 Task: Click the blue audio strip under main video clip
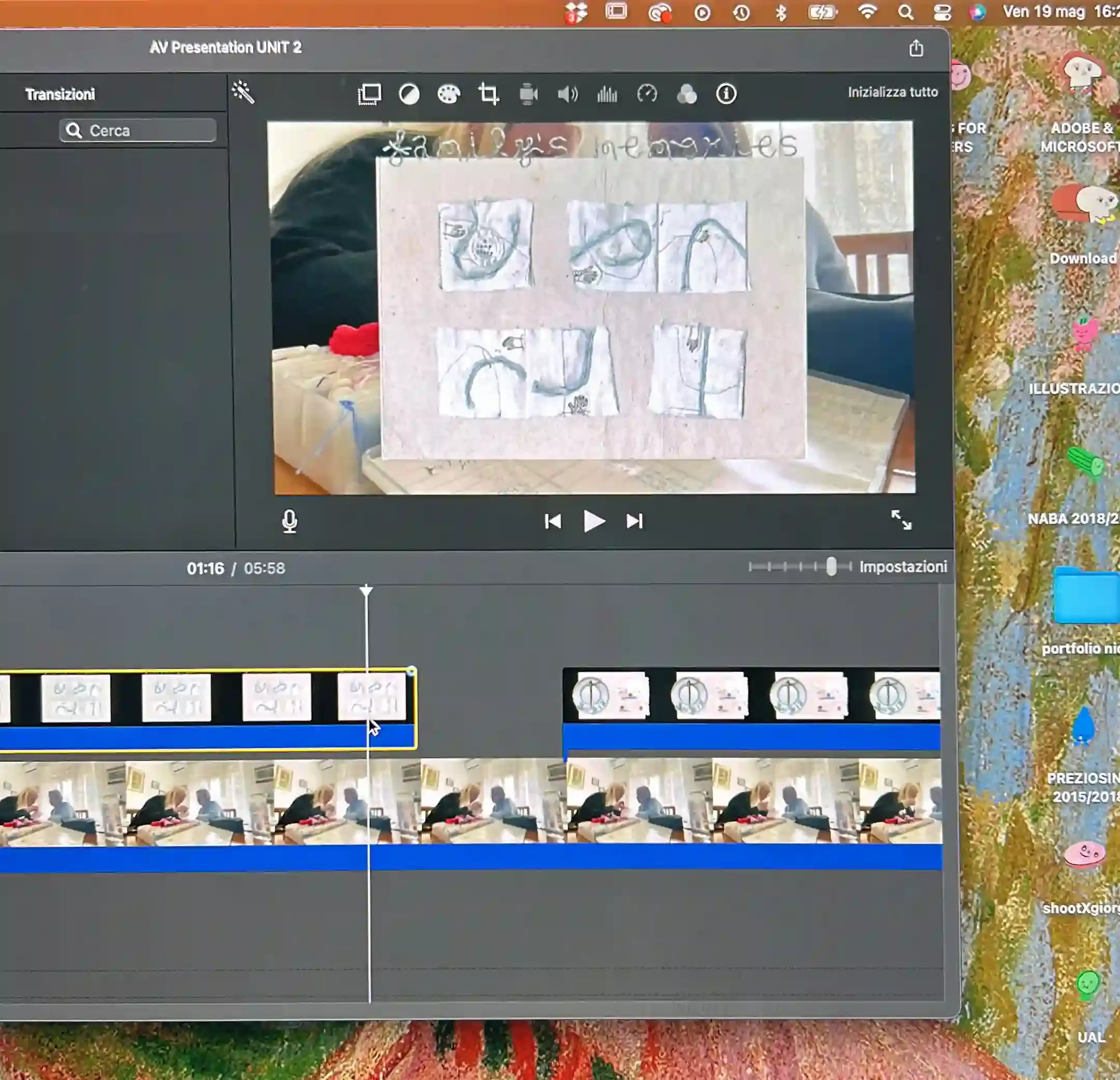coord(471,858)
